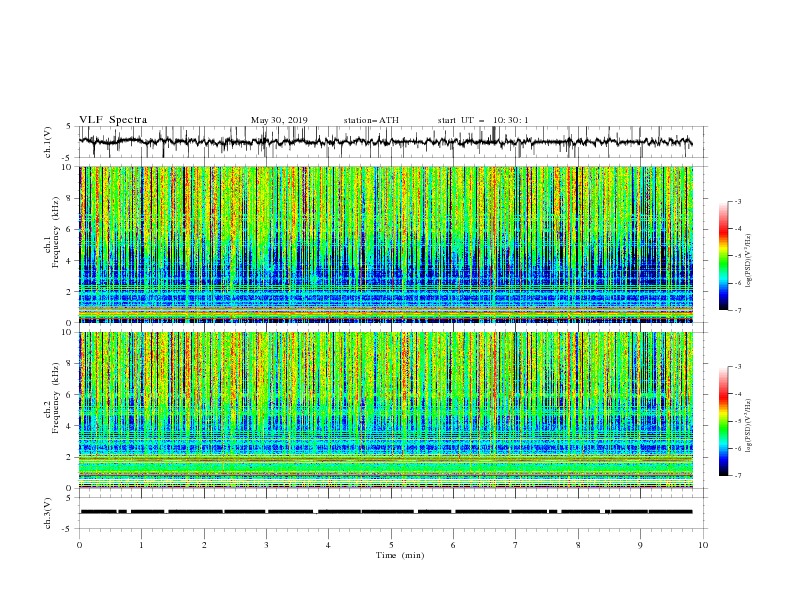Click the "2" kHz tick of ch.2 spectrogram
This screenshot has height=612, width=792.
tap(69, 457)
